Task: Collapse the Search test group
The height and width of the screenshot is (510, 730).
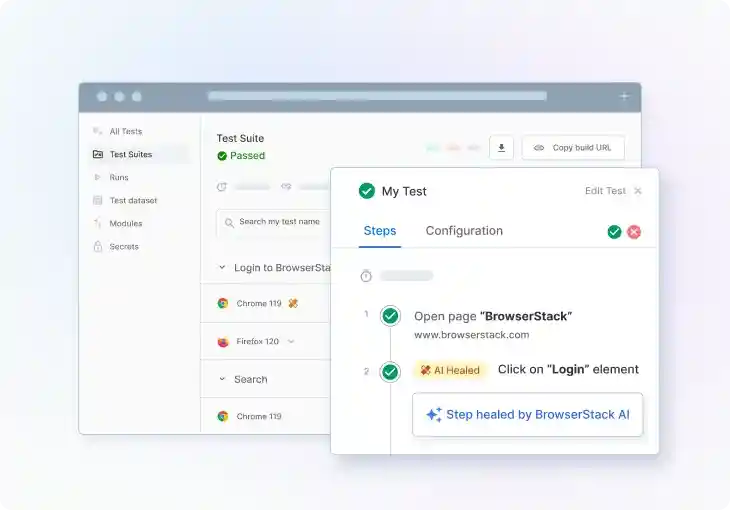Action: pos(222,379)
